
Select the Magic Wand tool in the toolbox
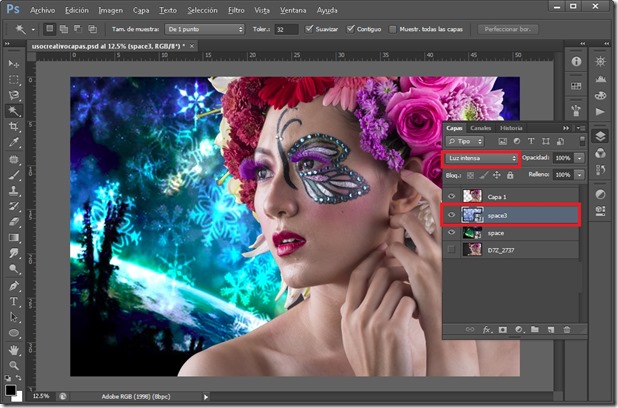[14, 111]
